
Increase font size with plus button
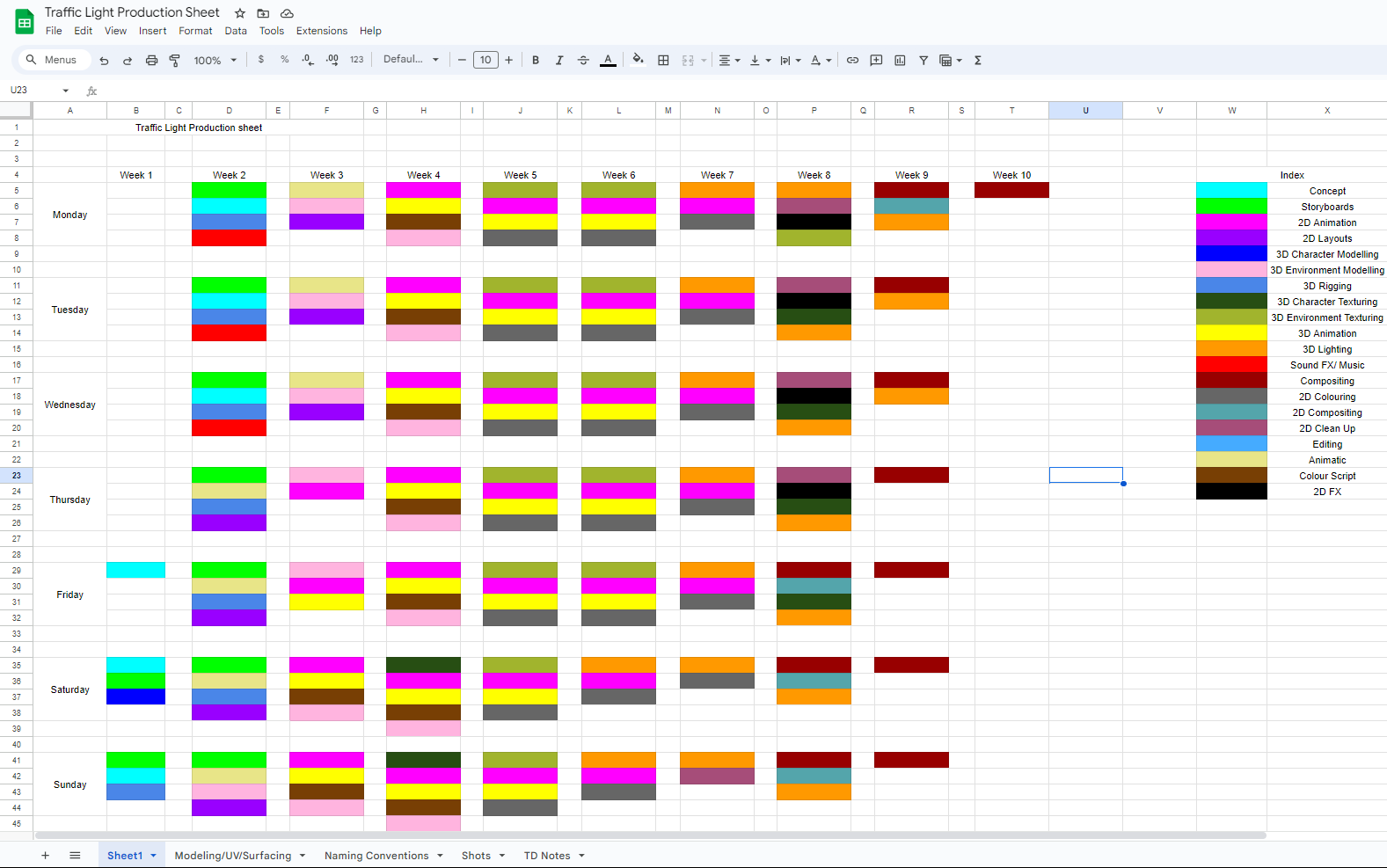click(508, 60)
